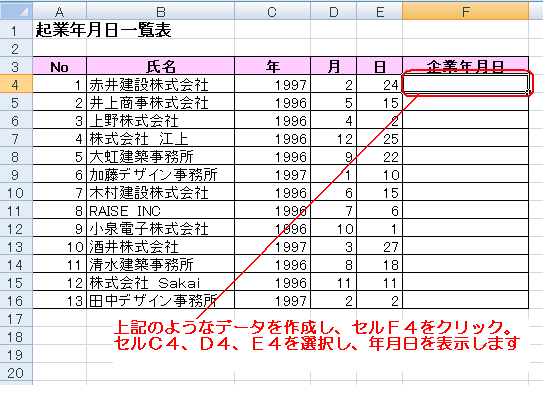
Task: Click year 1997 in row 4
Action: tap(272, 84)
